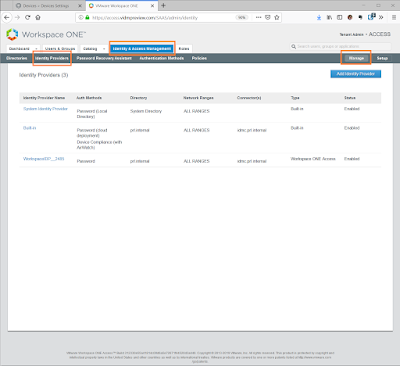Click the round red profile extension icon
This screenshot has height=366, width=400.
(350, 18)
